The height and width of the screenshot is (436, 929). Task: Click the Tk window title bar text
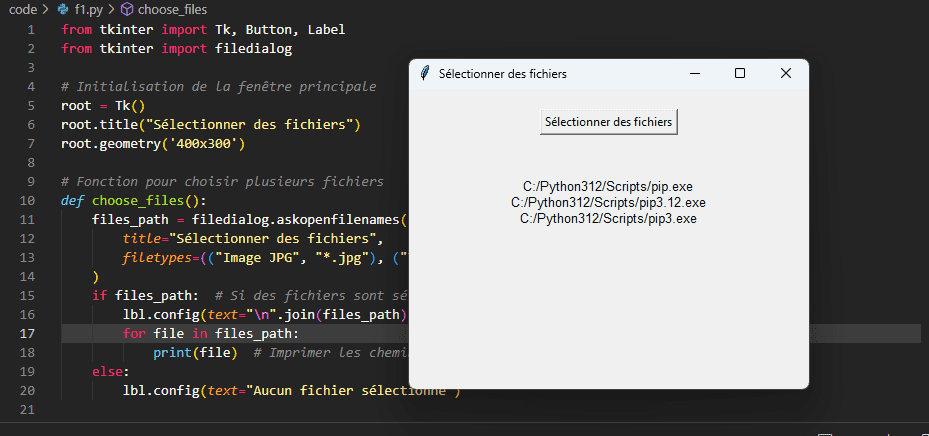point(502,74)
